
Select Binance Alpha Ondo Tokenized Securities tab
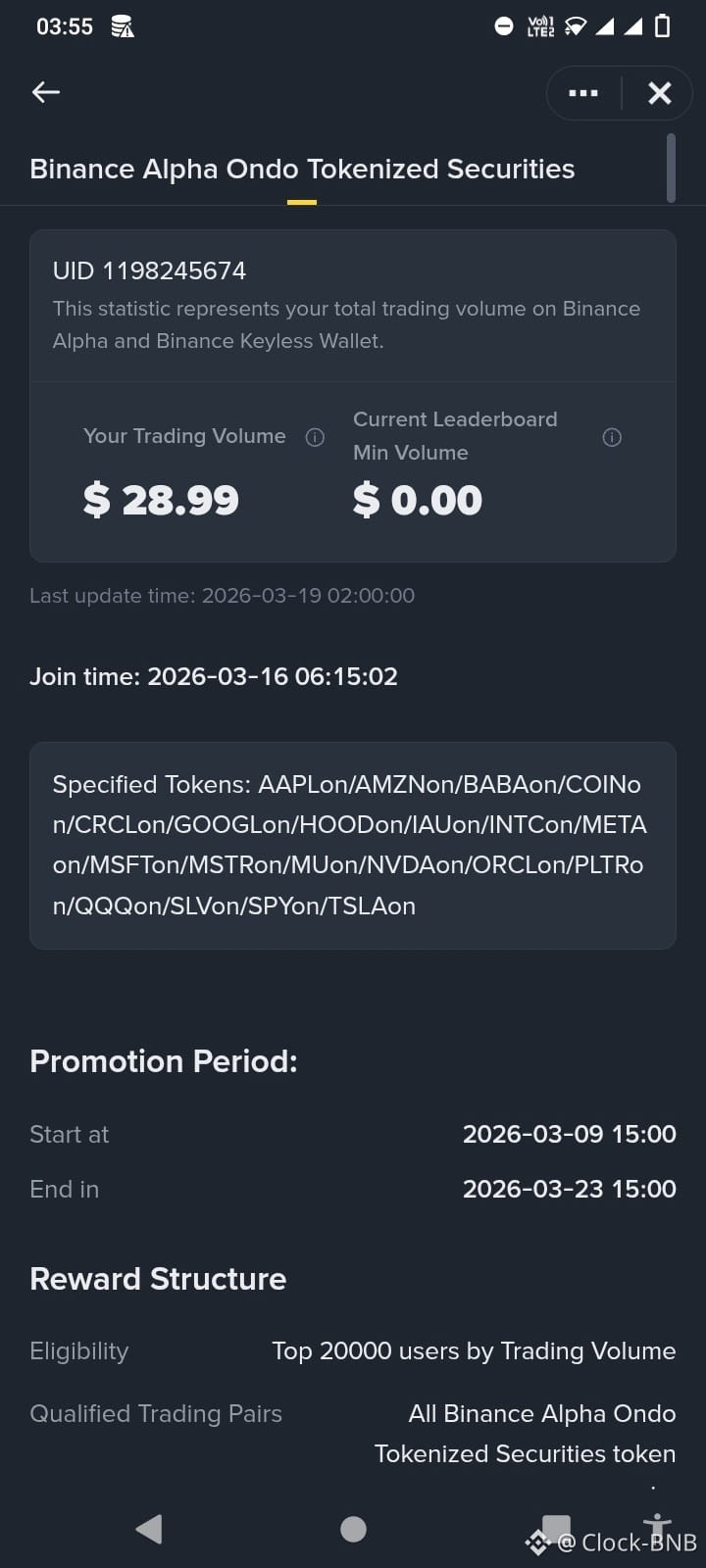pos(302,169)
